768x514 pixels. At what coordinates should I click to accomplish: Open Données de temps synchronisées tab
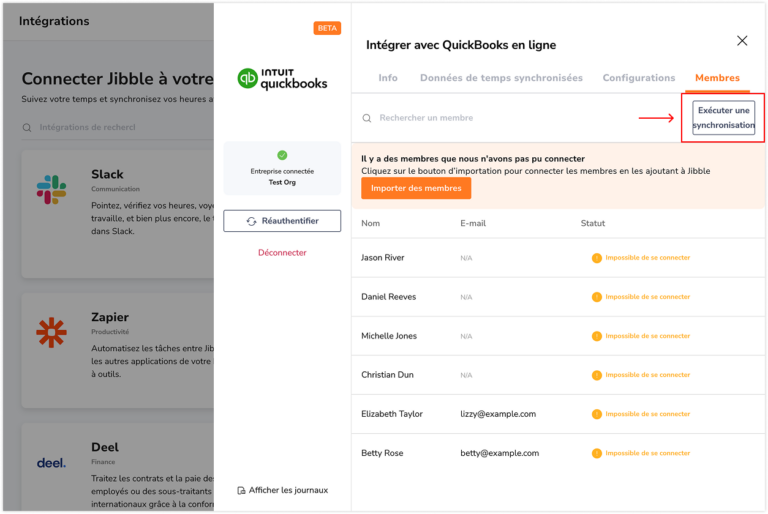tap(501, 78)
